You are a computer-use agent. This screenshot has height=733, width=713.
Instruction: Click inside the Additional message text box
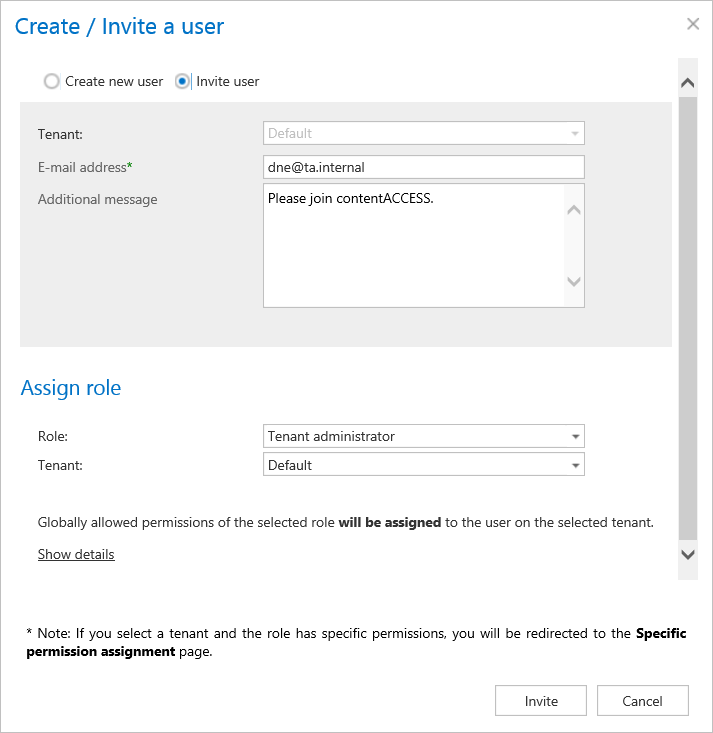[412, 245]
